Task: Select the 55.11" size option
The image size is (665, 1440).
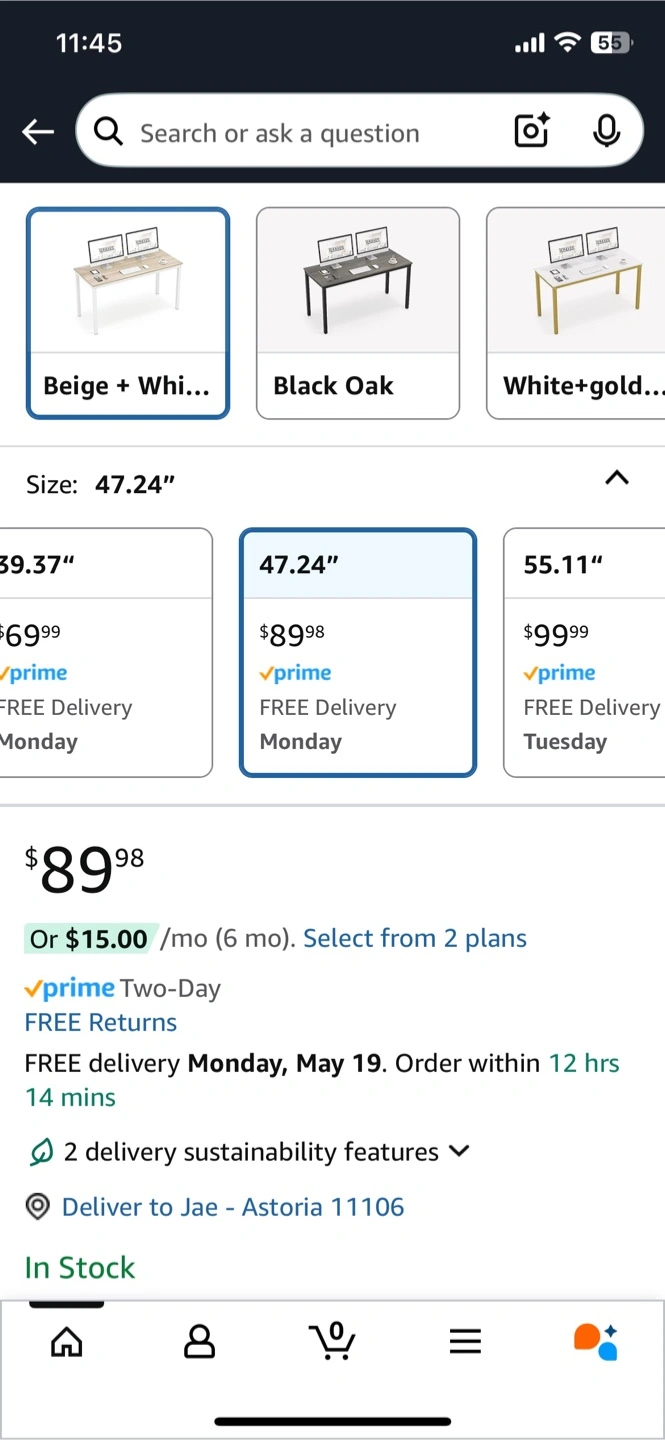Action: pyautogui.click(x=585, y=653)
